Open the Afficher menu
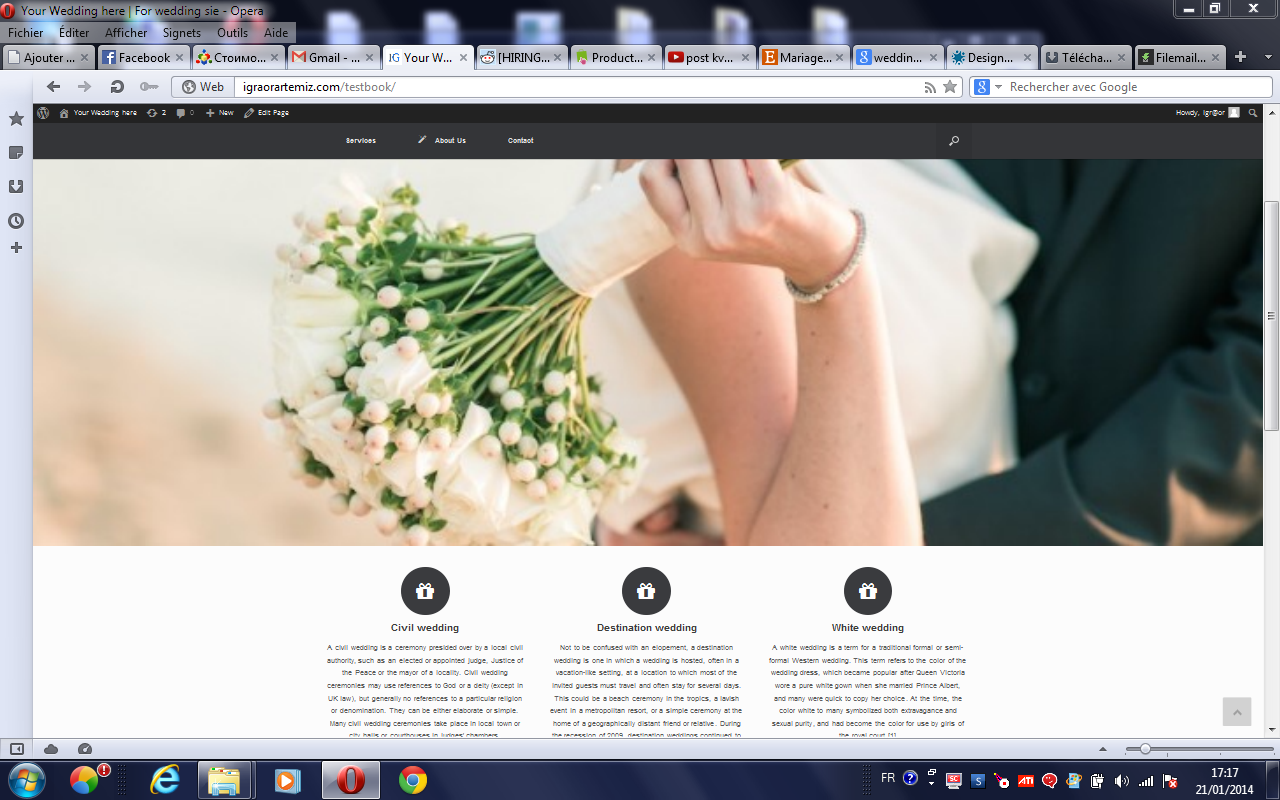This screenshot has height=800, width=1280. point(126,33)
